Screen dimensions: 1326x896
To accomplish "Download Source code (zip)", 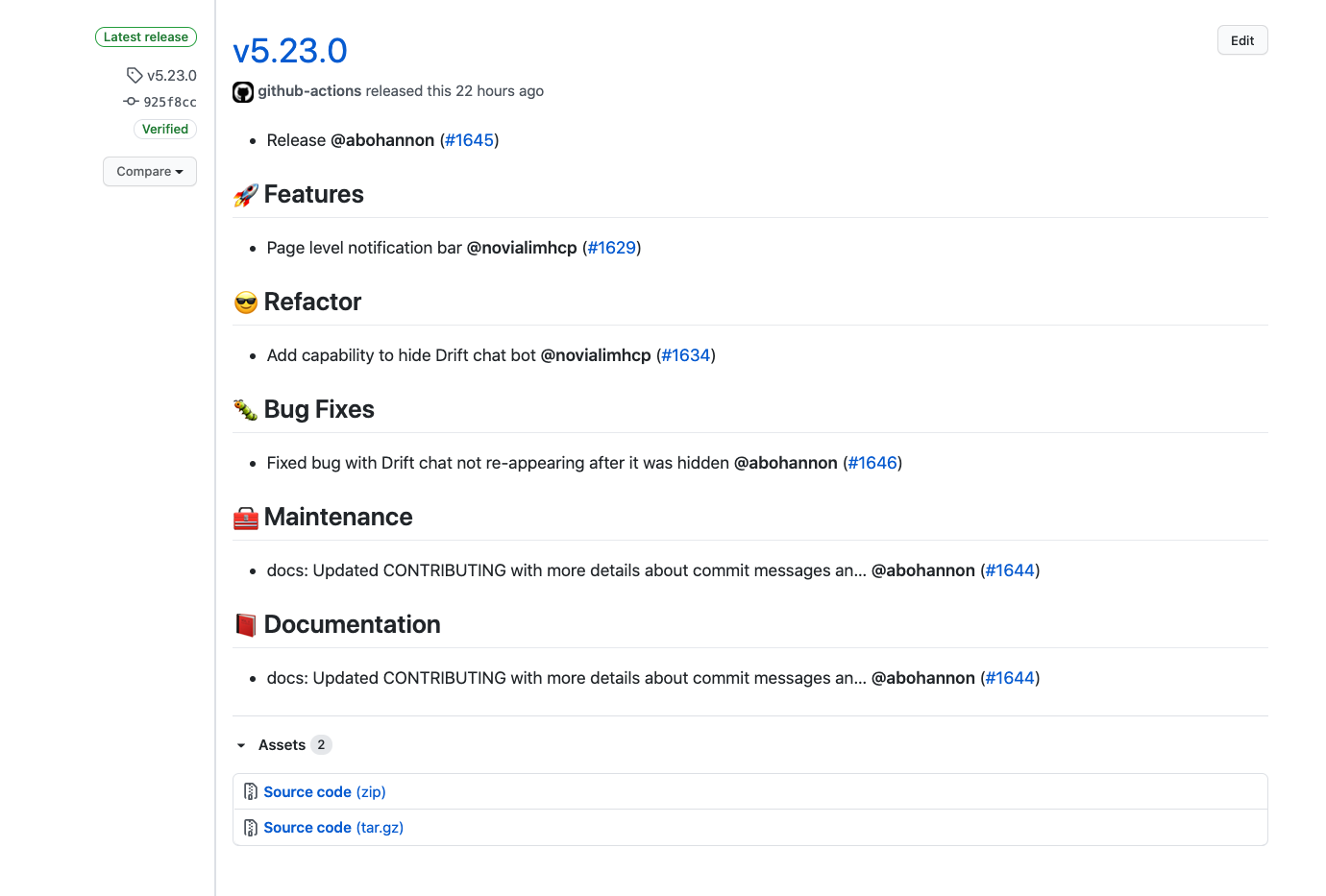I will (325, 792).
